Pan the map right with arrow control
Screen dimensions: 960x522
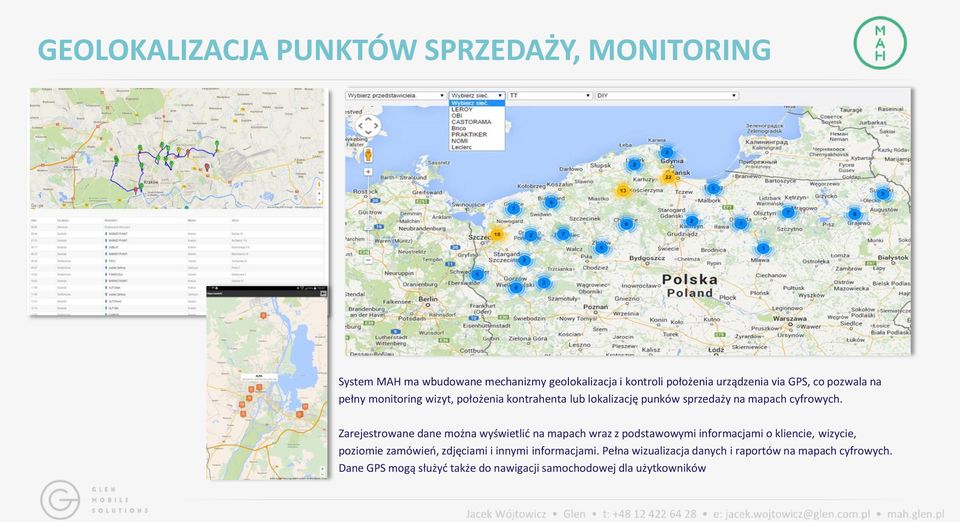click(x=377, y=127)
